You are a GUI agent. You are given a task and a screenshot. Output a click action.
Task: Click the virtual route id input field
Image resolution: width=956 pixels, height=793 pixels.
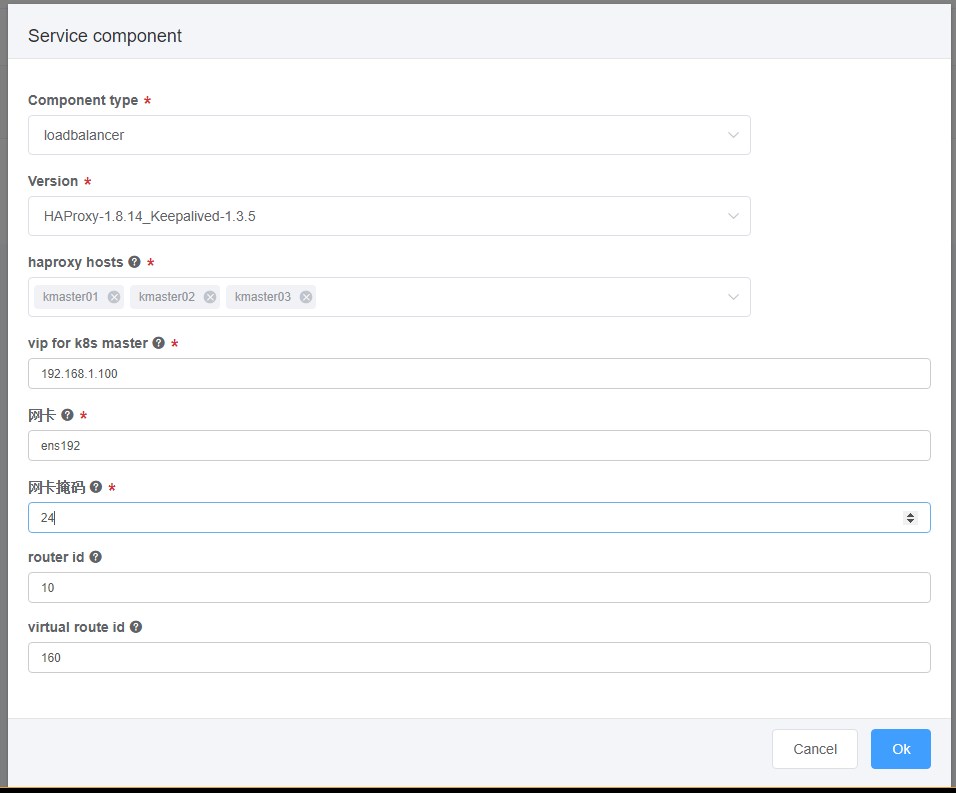479,658
